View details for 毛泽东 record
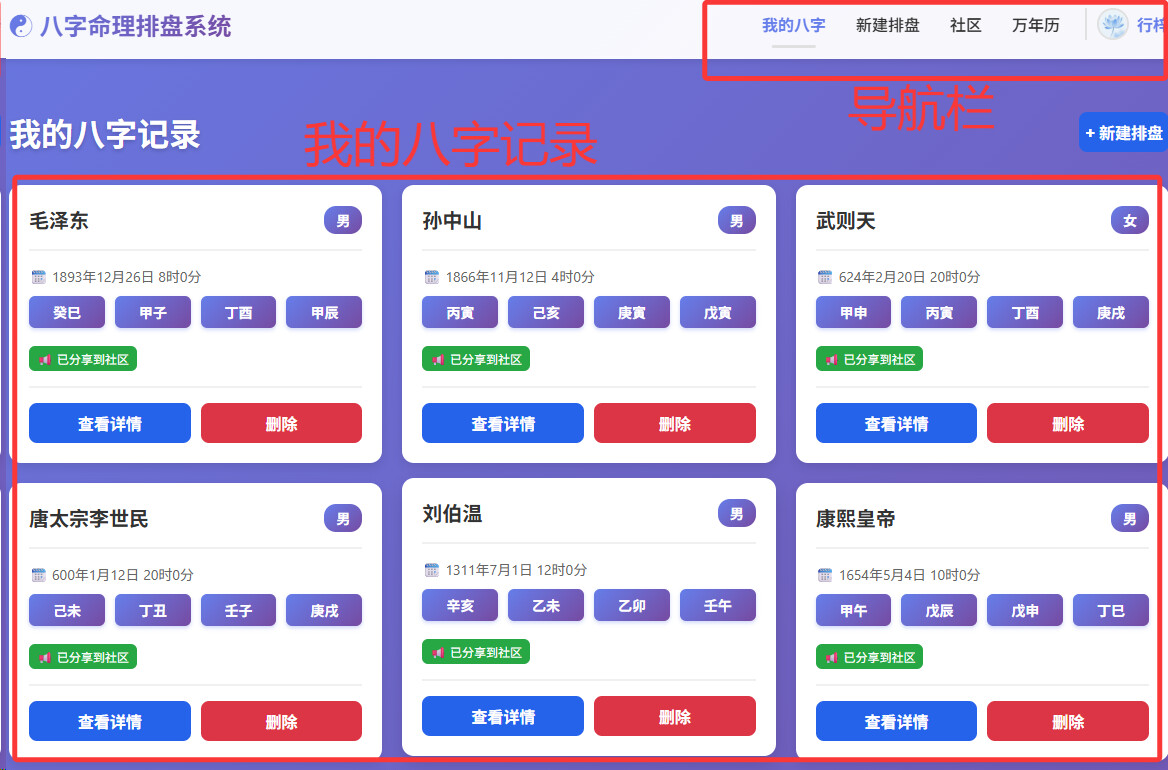 pyautogui.click(x=110, y=423)
